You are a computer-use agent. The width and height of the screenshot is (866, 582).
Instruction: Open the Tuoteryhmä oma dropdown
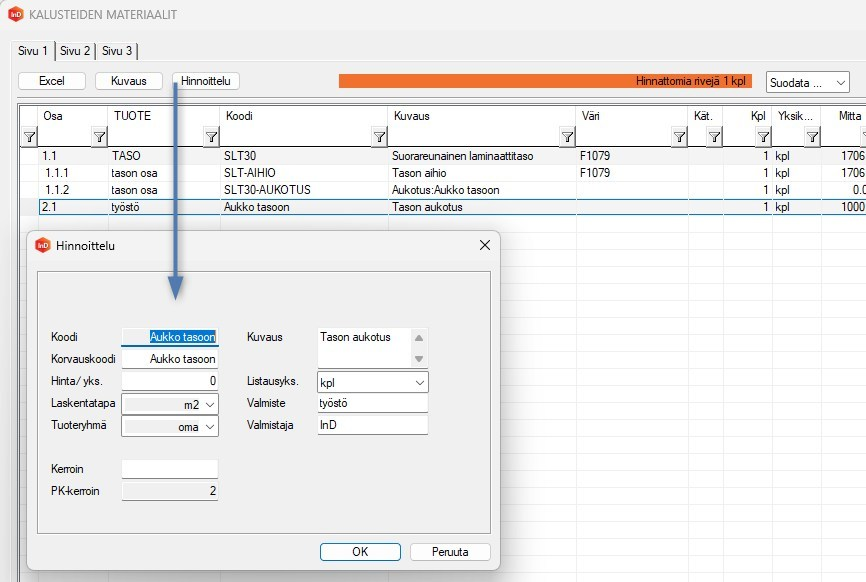click(210, 427)
